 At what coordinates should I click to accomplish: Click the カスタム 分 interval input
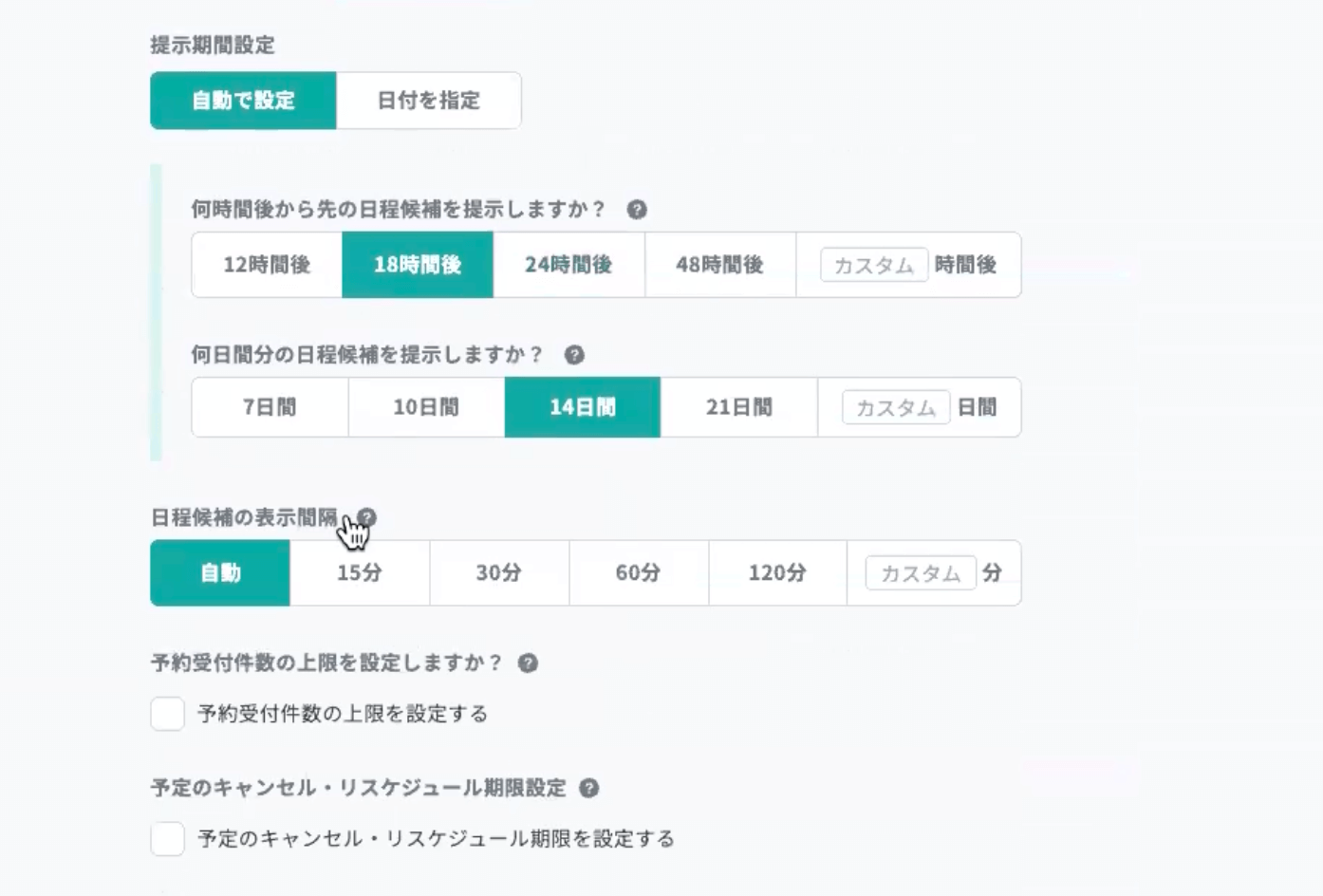click(920, 573)
